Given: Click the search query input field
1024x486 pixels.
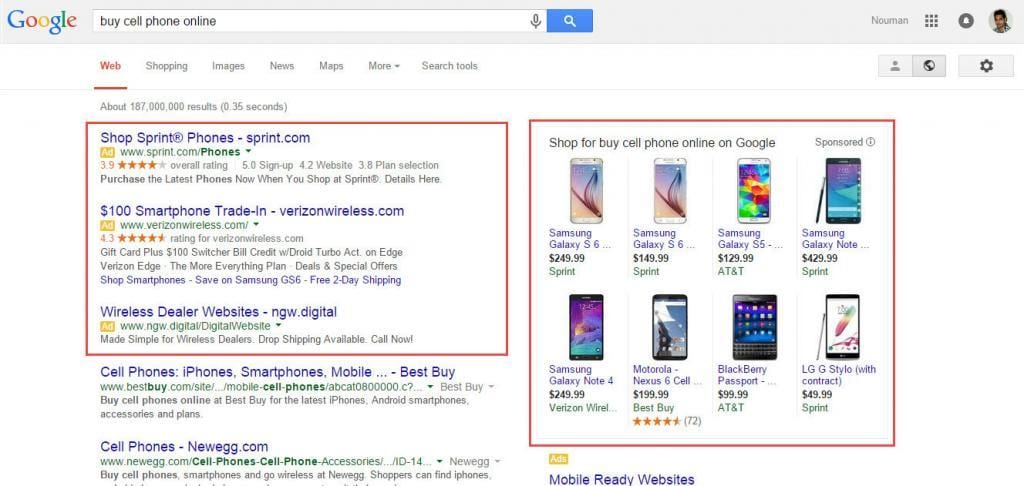Looking at the screenshot, I should coord(310,21).
